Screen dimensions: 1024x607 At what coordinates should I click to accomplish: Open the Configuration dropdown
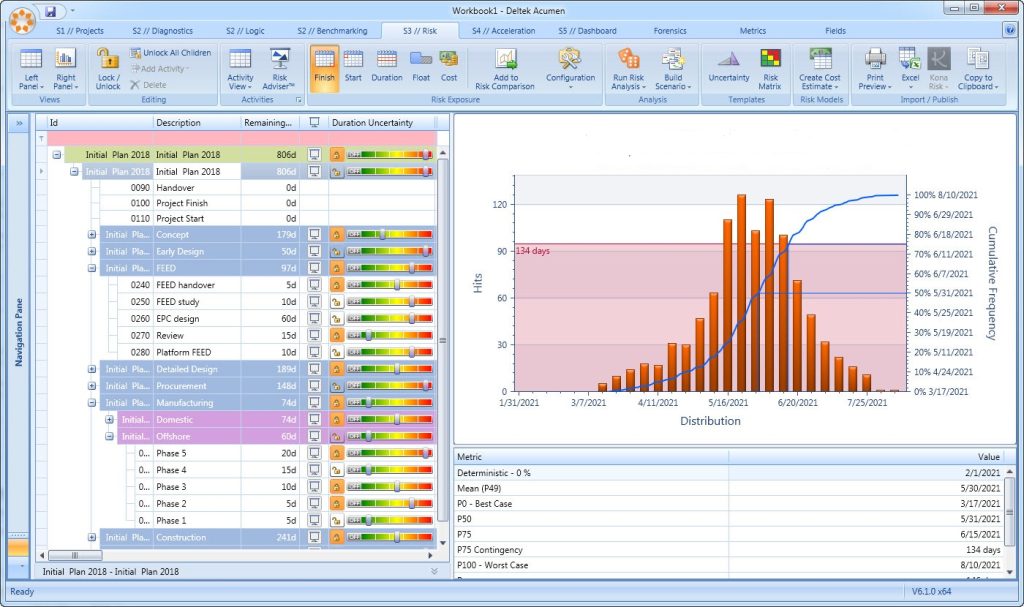[x=570, y=69]
